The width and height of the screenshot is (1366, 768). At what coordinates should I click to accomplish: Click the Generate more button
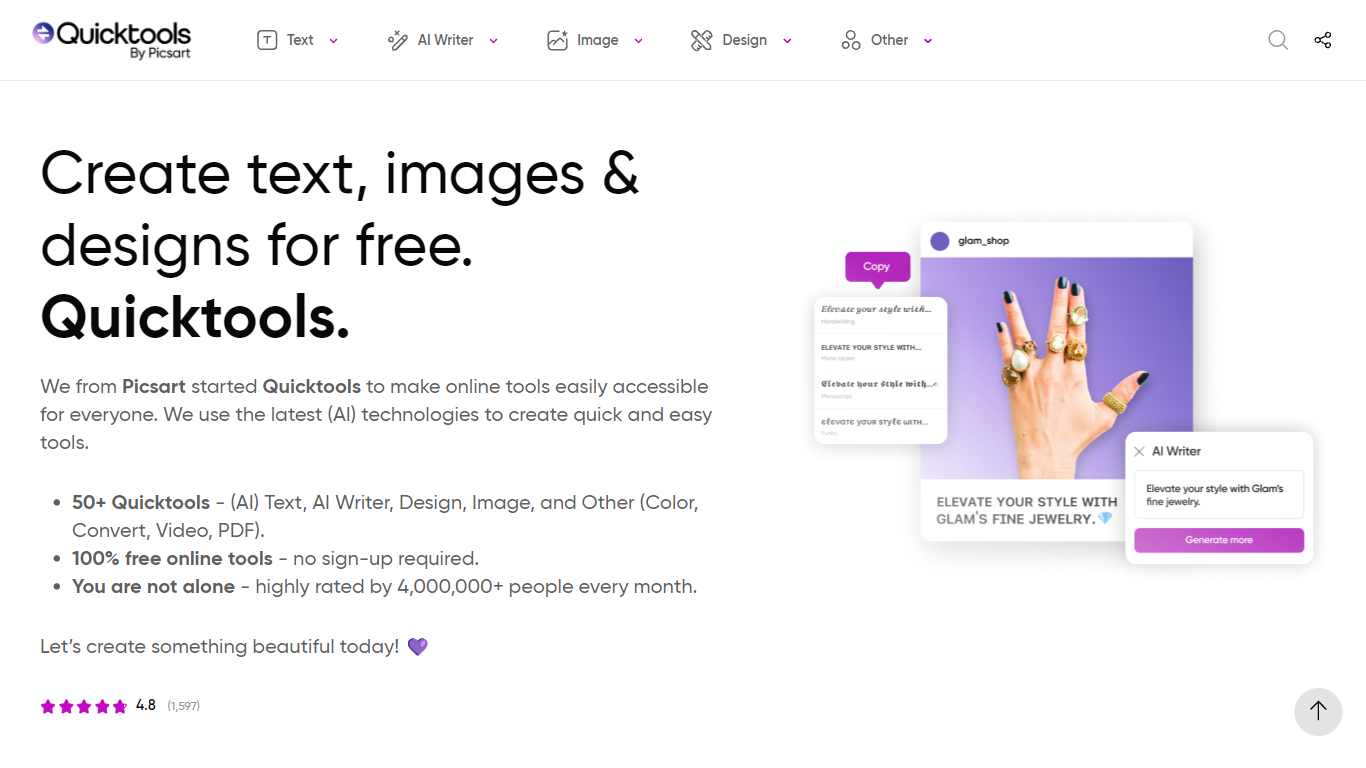[x=1219, y=540]
